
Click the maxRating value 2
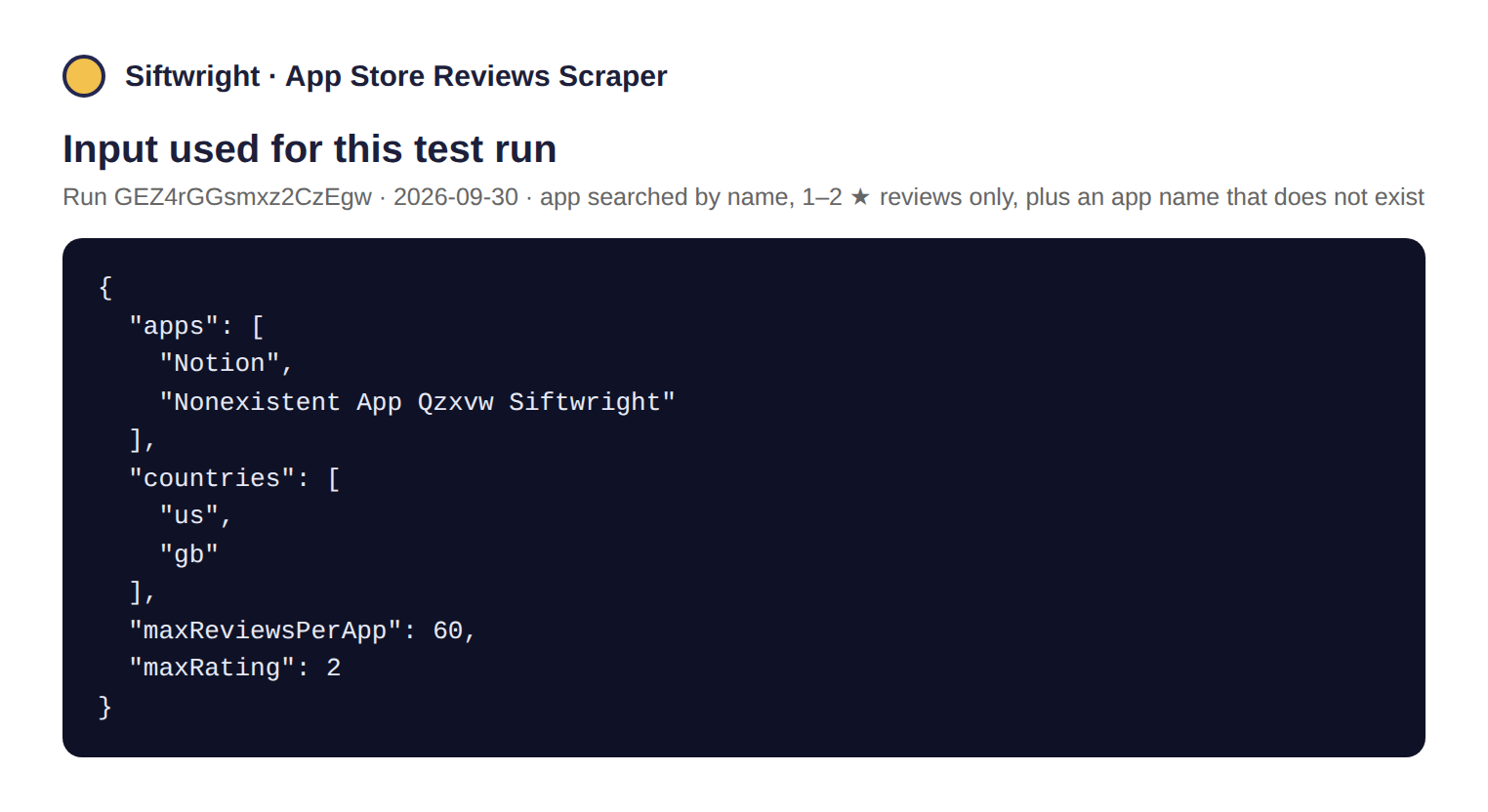coord(334,668)
